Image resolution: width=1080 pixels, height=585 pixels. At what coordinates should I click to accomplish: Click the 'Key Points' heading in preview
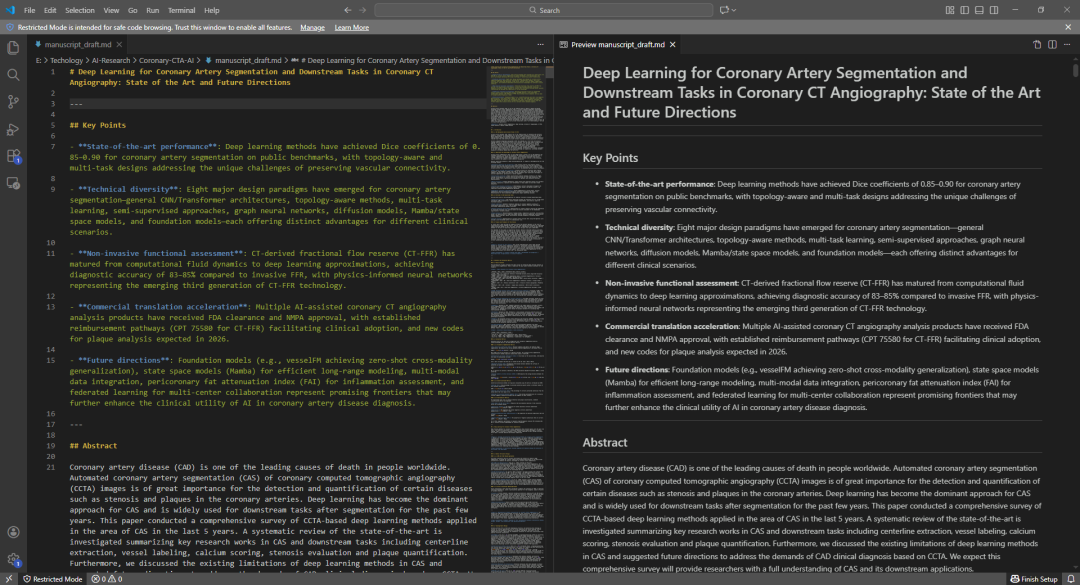pos(610,158)
